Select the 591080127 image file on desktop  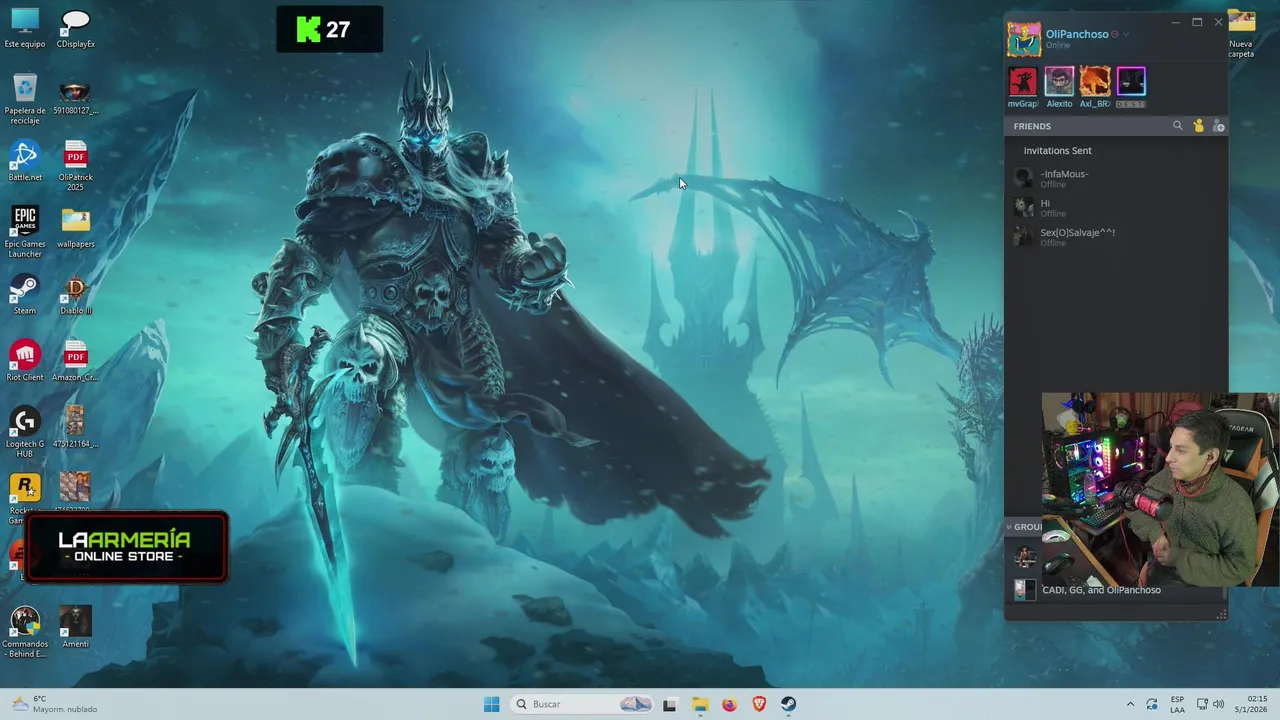75,99
